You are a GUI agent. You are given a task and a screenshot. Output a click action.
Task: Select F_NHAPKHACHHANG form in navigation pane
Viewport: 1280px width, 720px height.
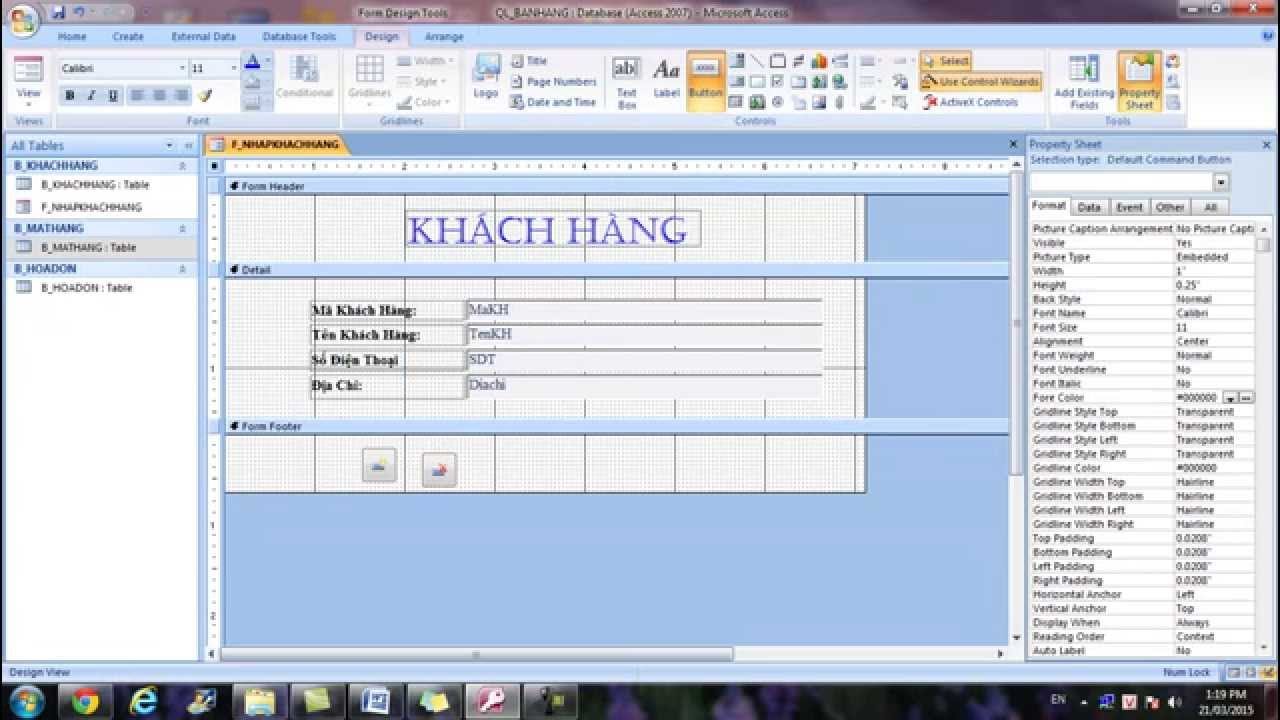click(91, 207)
